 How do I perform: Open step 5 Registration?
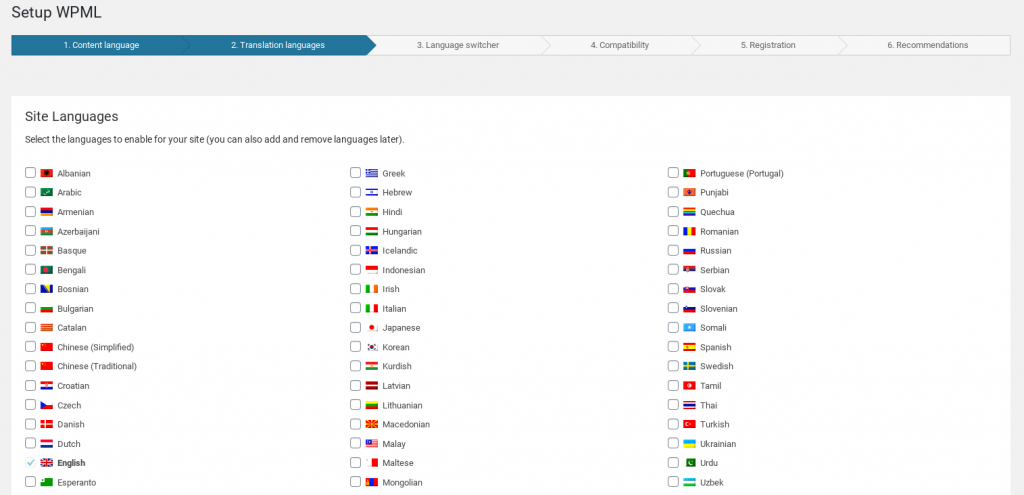click(x=768, y=45)
